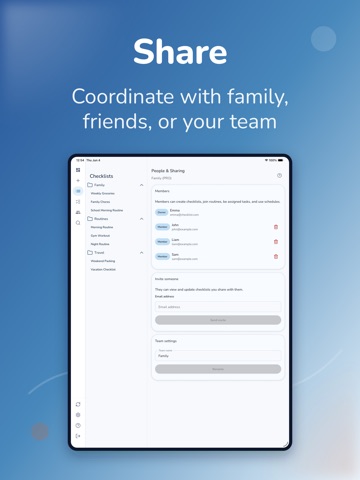Remove member Sam with trash icon
This screenshot has width=360, height=480.
276,257
